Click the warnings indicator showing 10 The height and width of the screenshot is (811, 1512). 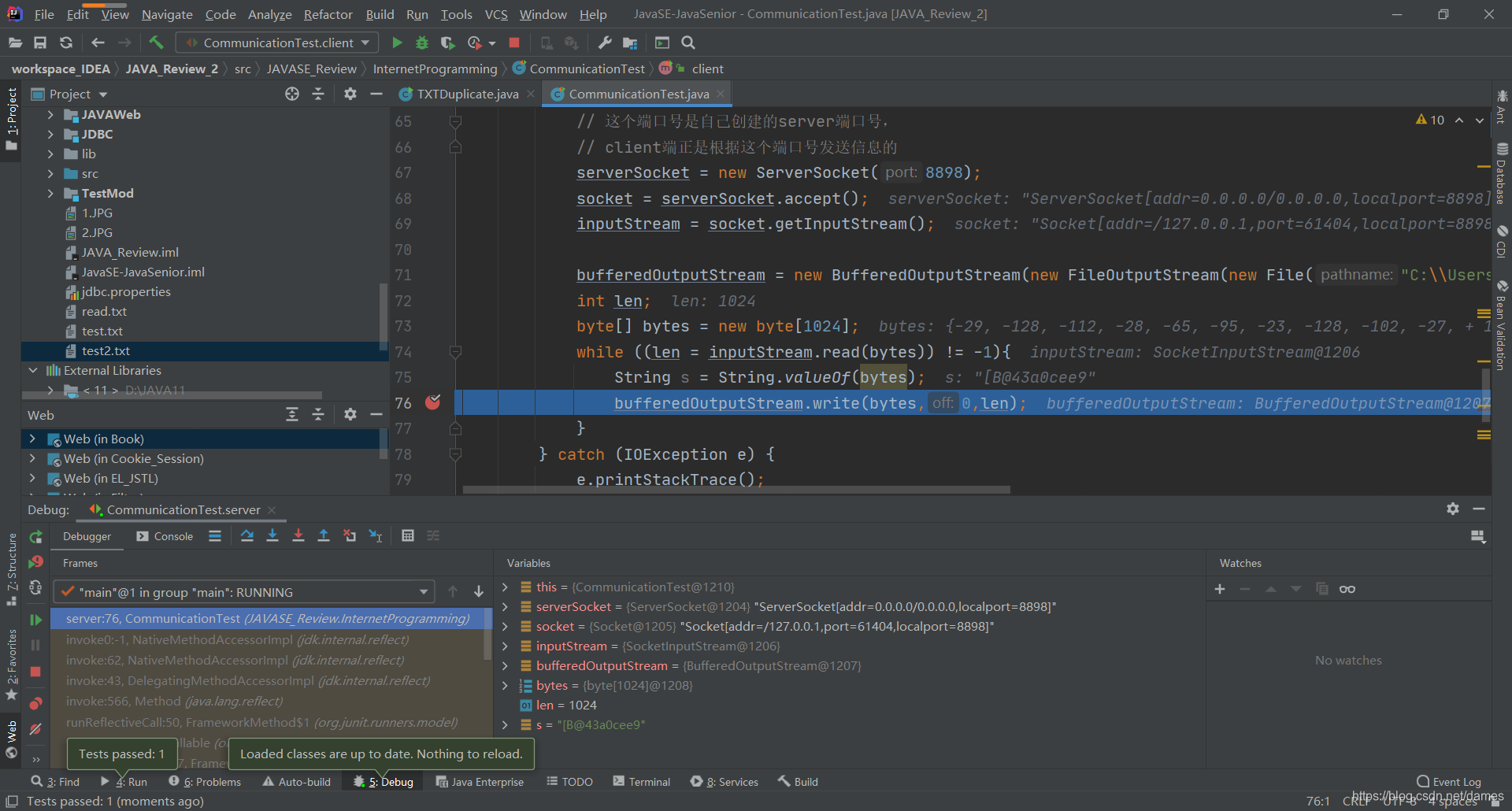click(1430, 120)
